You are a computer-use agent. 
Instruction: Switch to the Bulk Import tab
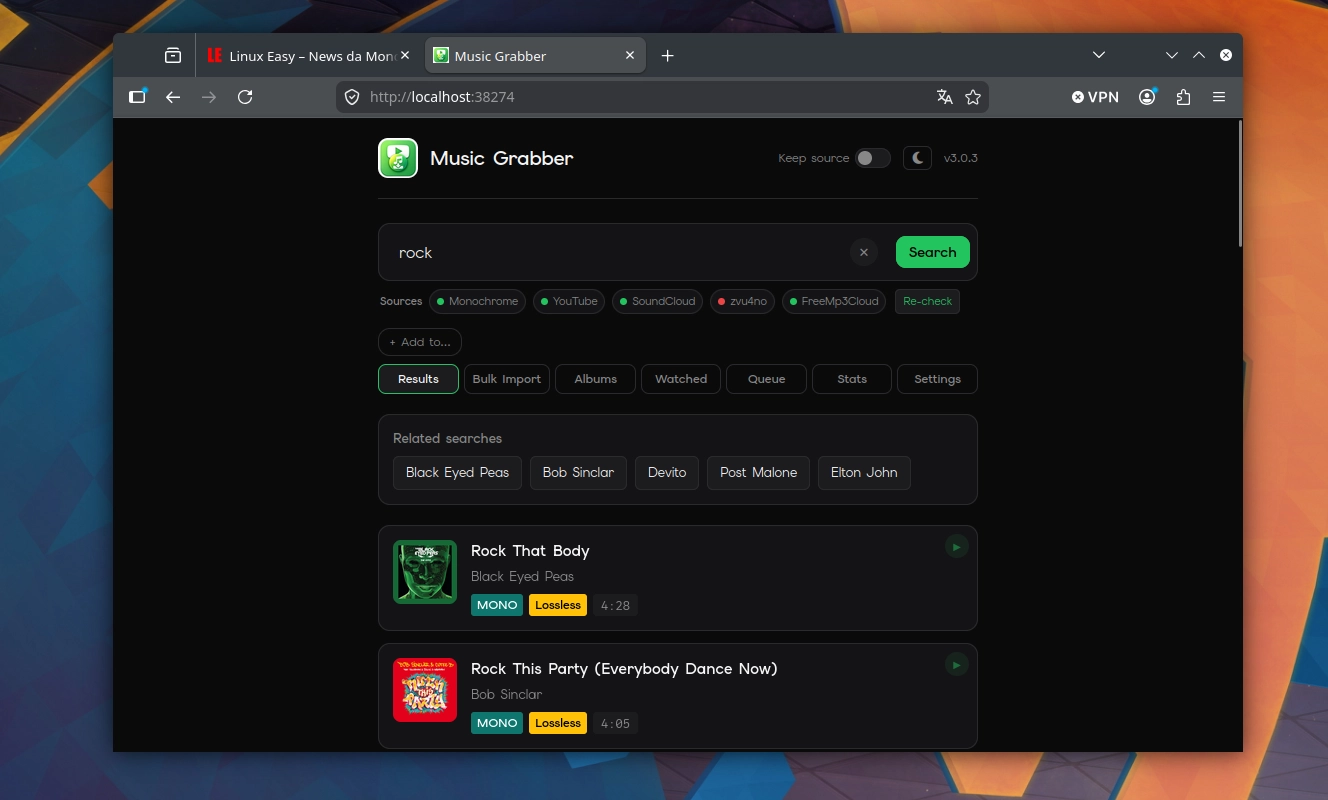click(507, 379)
